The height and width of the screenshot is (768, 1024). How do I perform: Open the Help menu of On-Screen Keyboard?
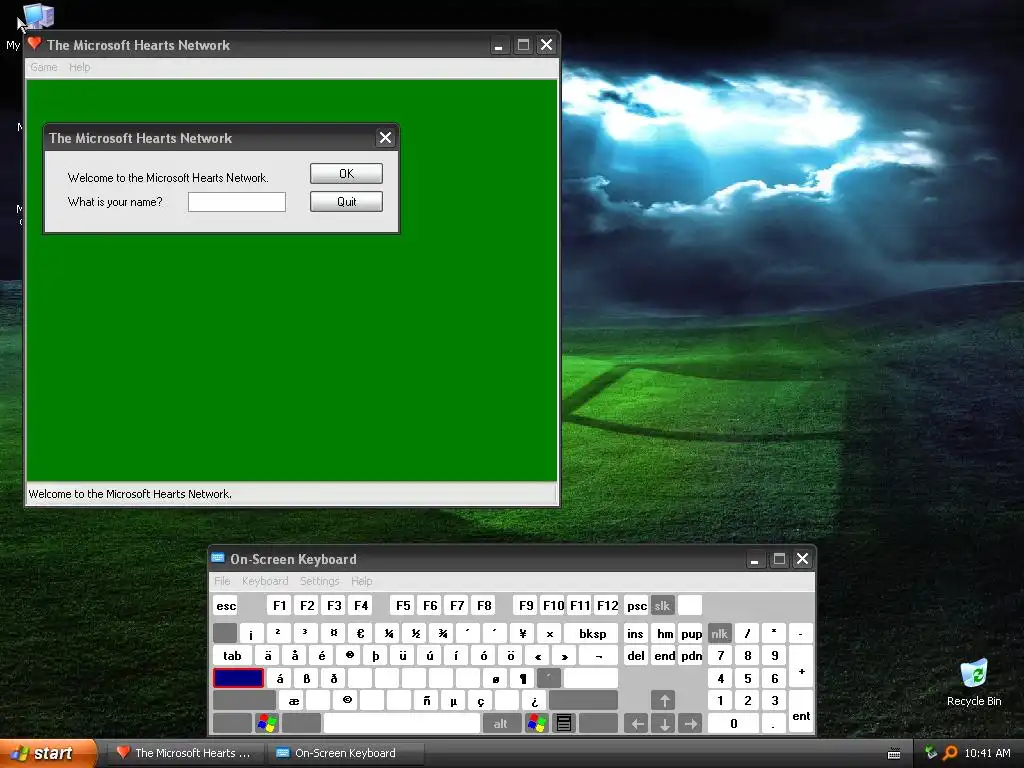click(361, 581)
